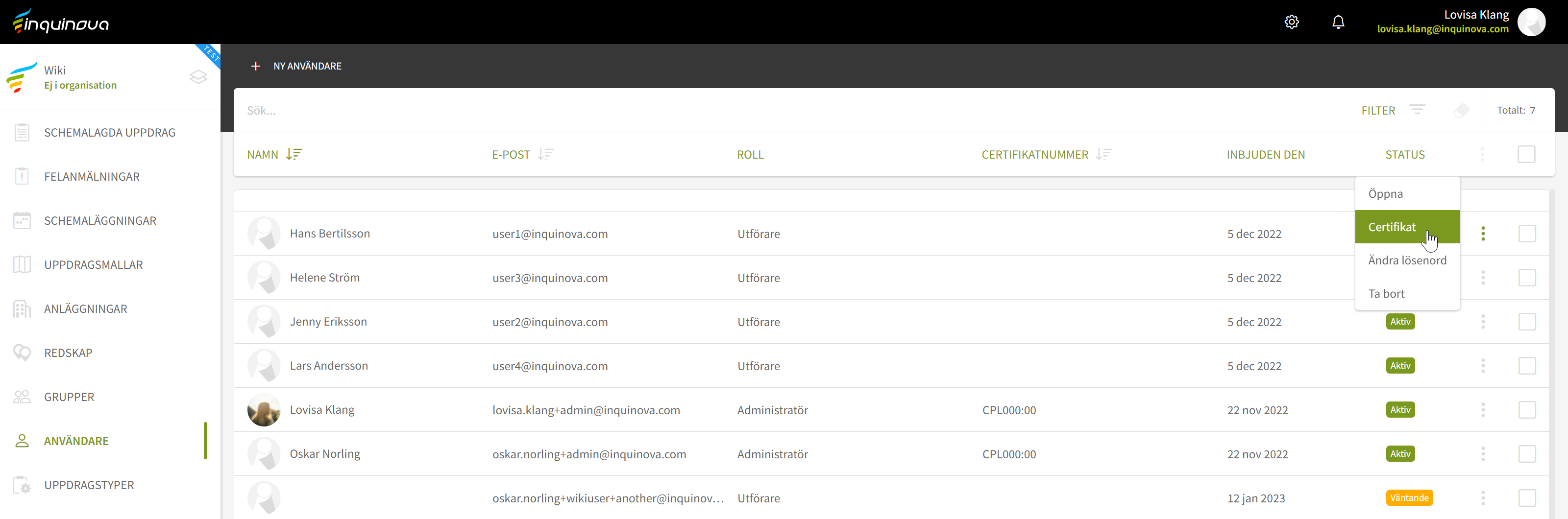The image size is (1568, 519).
Task: Open the organisation layers icon
Action: pos(198,77)
